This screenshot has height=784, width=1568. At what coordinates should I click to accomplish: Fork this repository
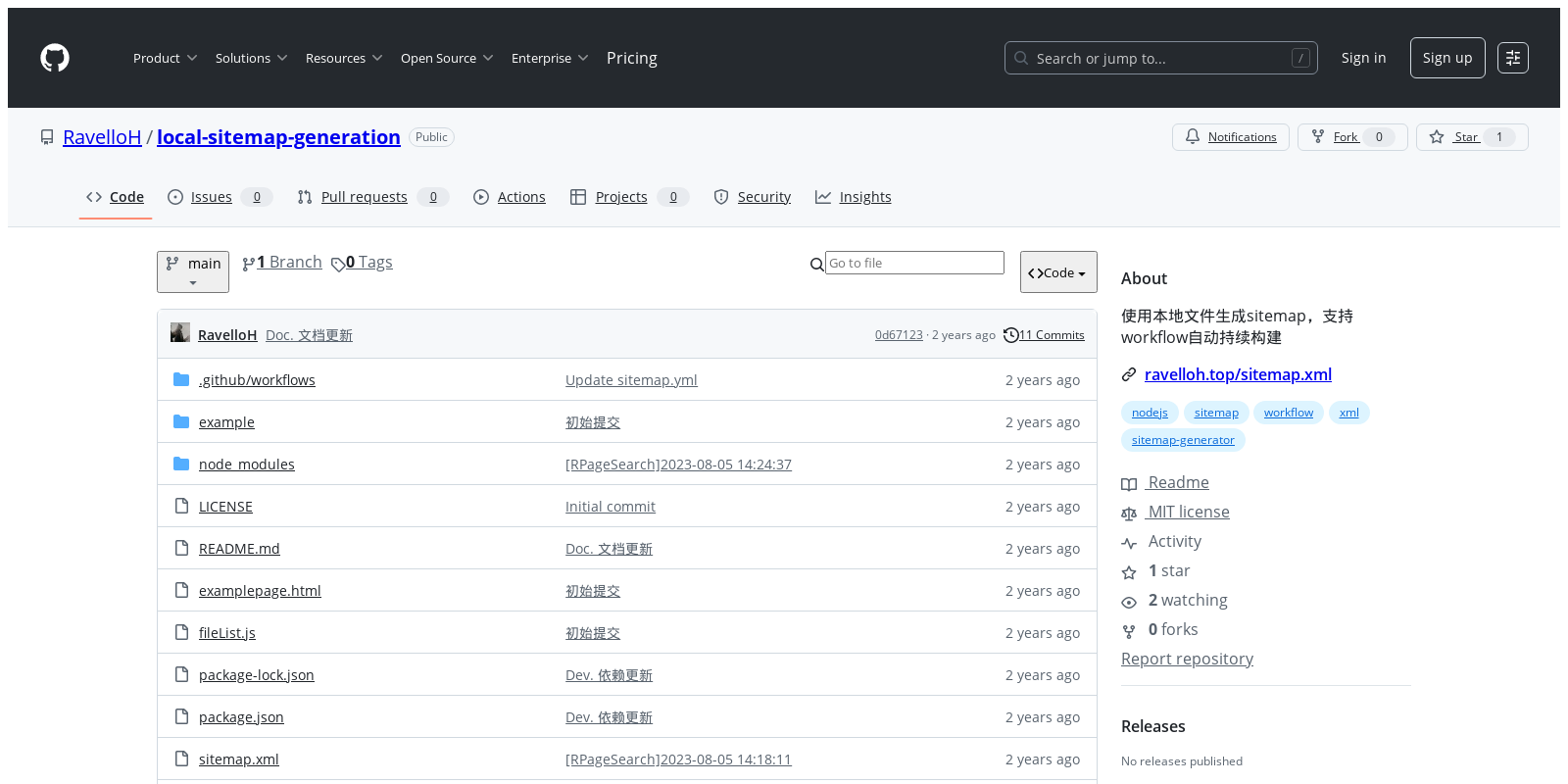[x=1352, y=137]
